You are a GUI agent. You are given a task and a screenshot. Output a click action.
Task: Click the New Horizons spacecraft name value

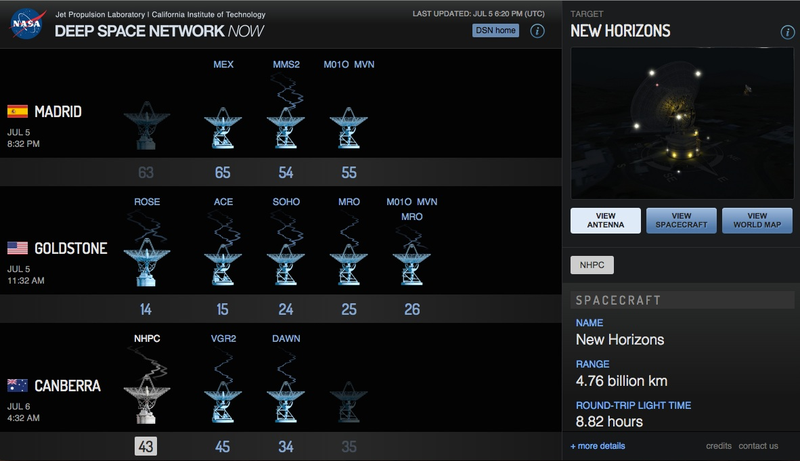620,340
